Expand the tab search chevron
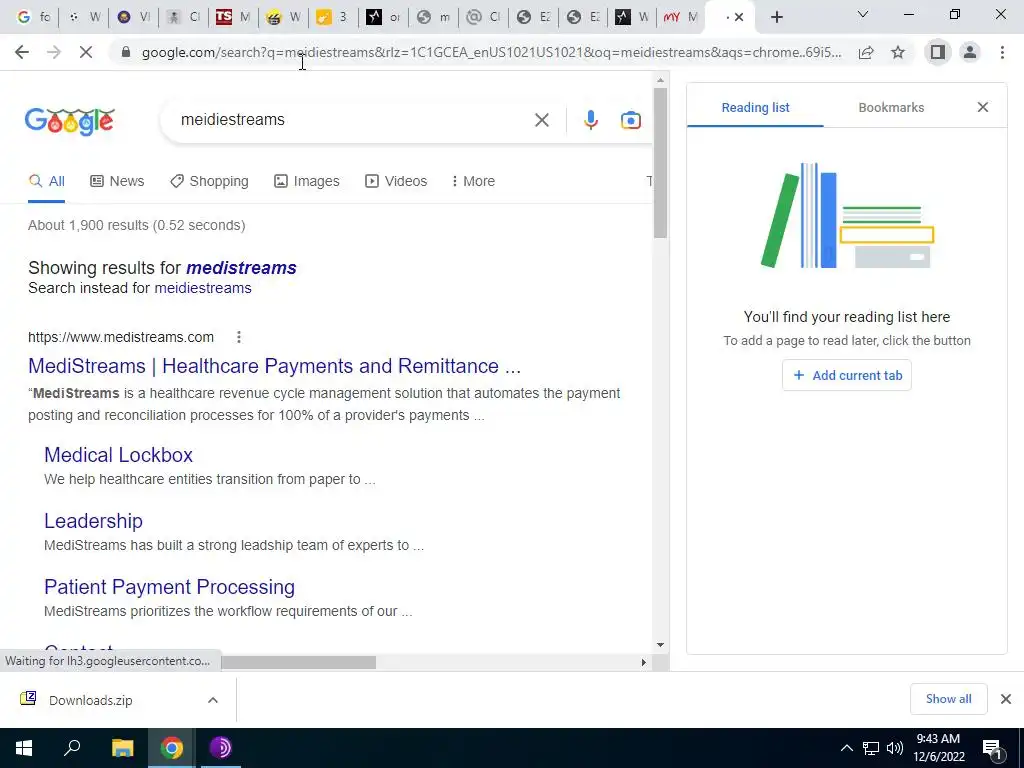The height and width of the screenshot is (768, 1024). pos(863,14)
